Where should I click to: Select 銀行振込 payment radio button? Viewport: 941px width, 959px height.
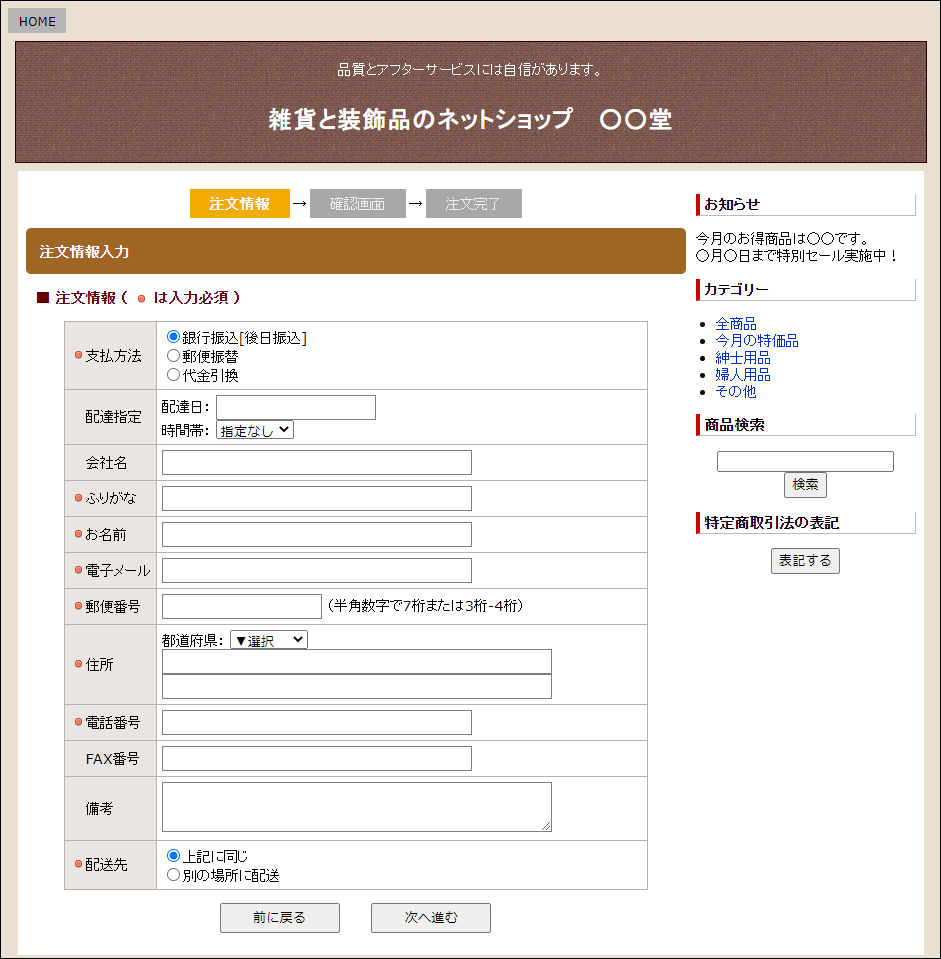coord(173,338)
